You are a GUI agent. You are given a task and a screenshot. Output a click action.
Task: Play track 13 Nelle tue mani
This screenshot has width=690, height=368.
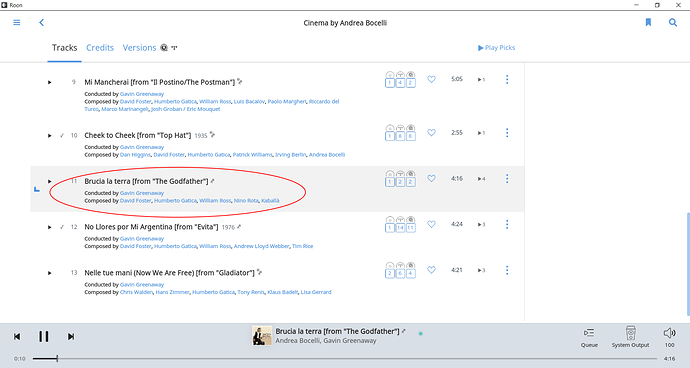click(x=50, y=273)
